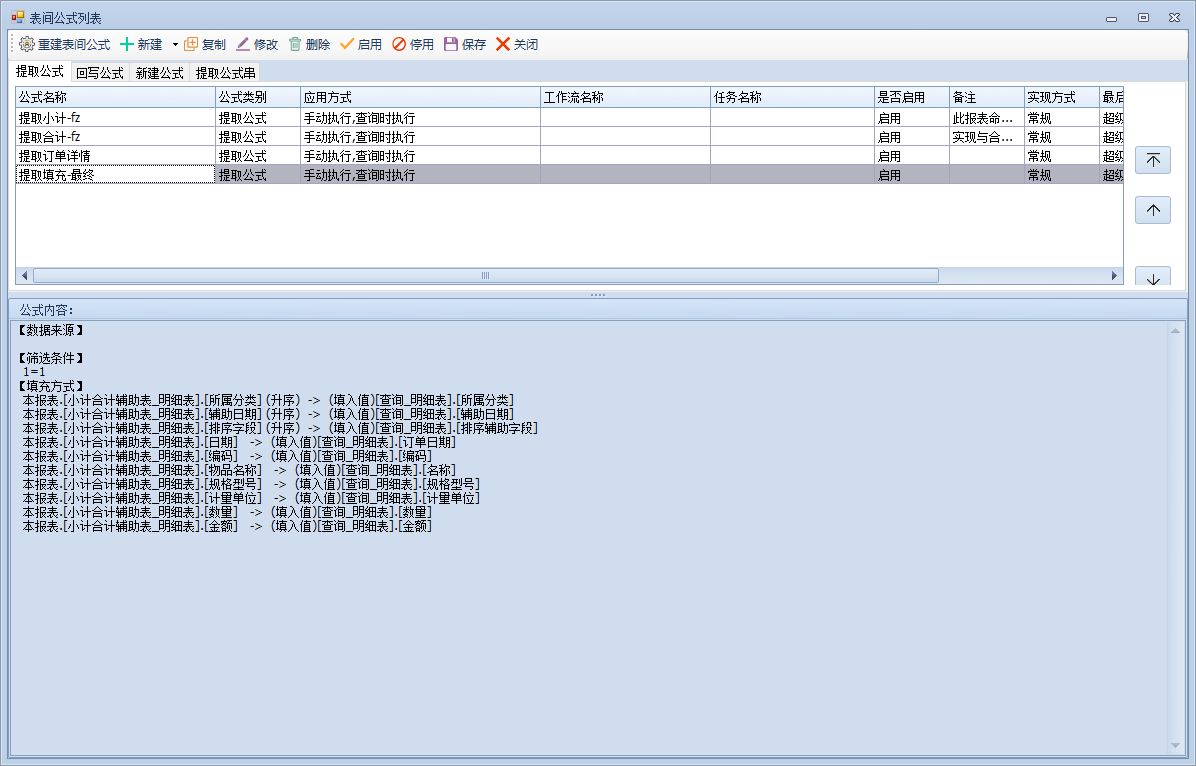The width and height of the screenshot is (1196, 766).
Task: Move selected formula to the top
Action: pyautogui.click(x=1153, y=160)
